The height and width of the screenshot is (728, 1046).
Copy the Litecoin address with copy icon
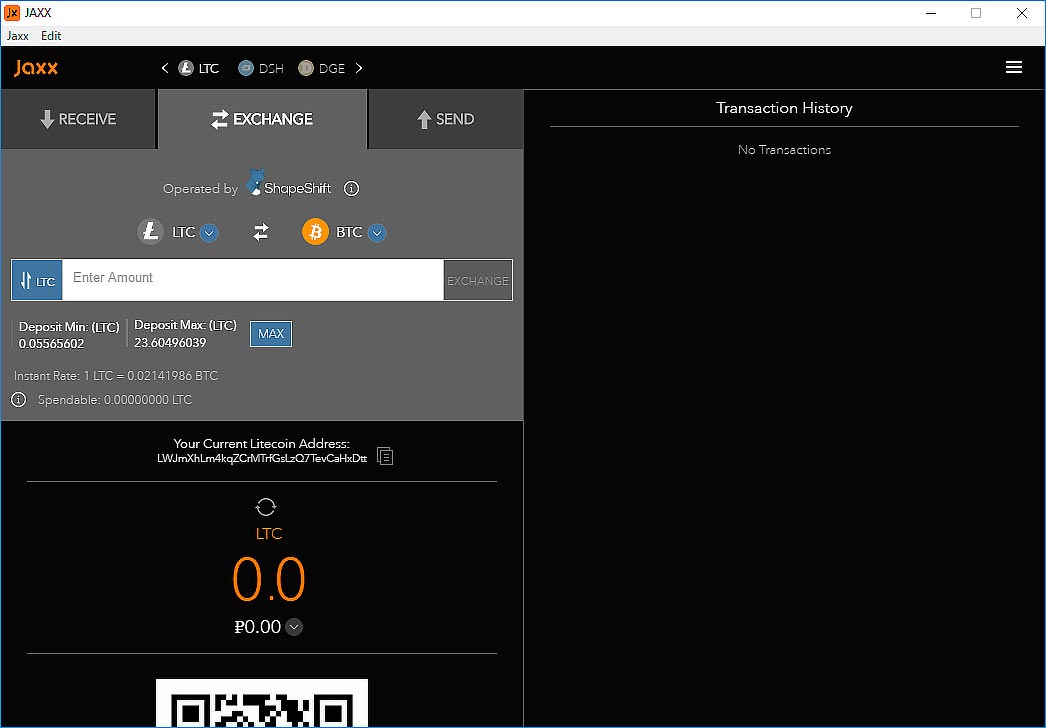pos(385,456)
